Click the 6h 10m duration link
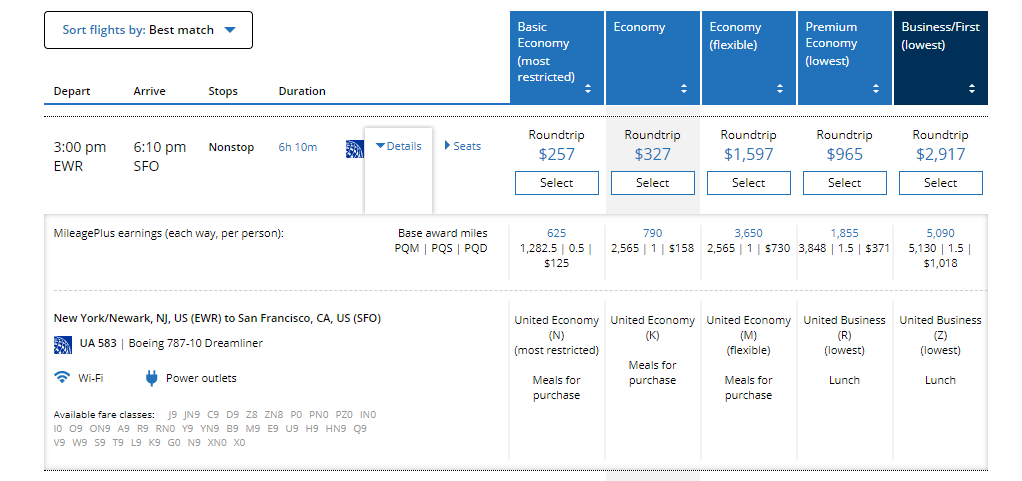Image resolution: width=1022 pixels, height=481 pixels. [298, 147]
